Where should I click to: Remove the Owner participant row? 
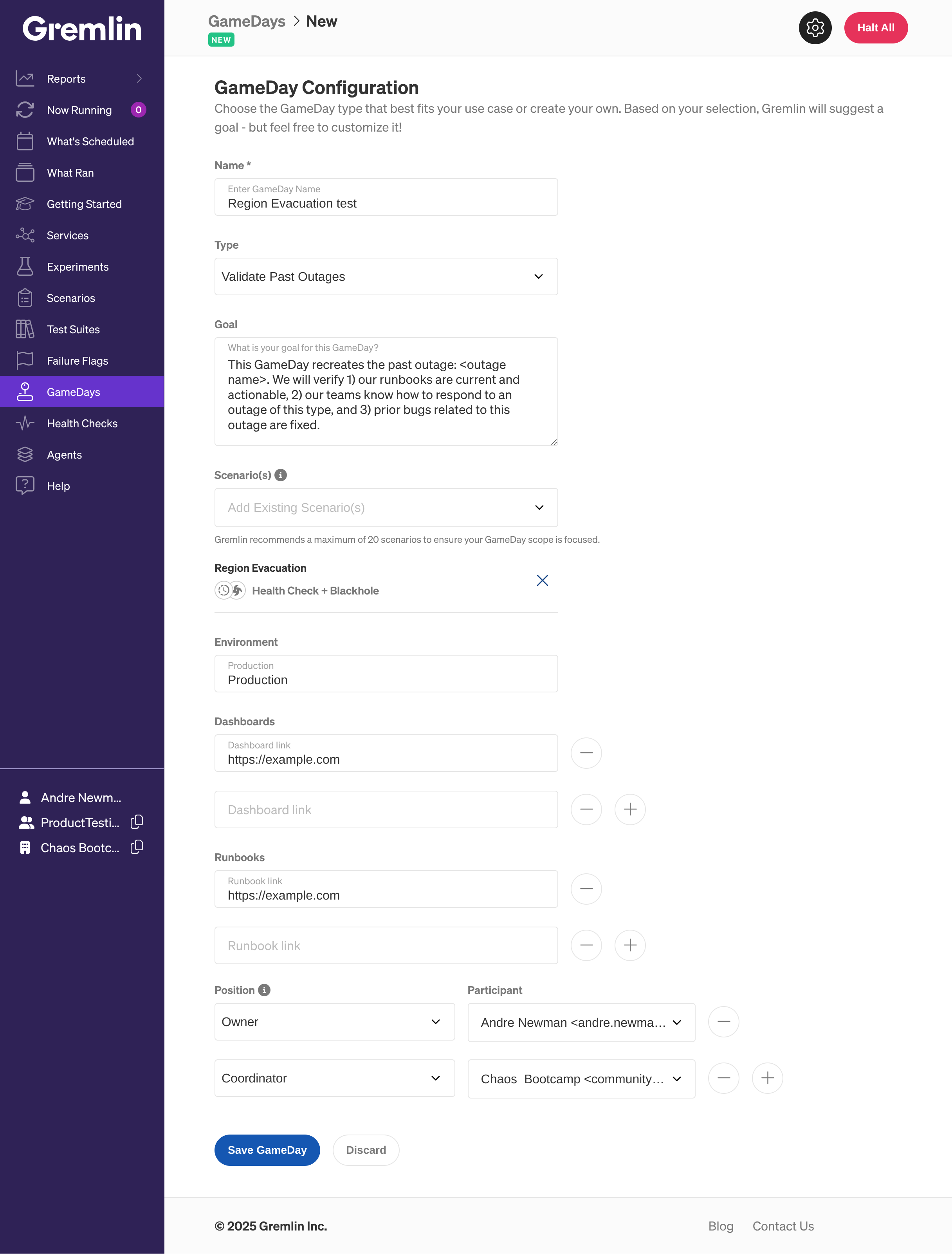724,1022
